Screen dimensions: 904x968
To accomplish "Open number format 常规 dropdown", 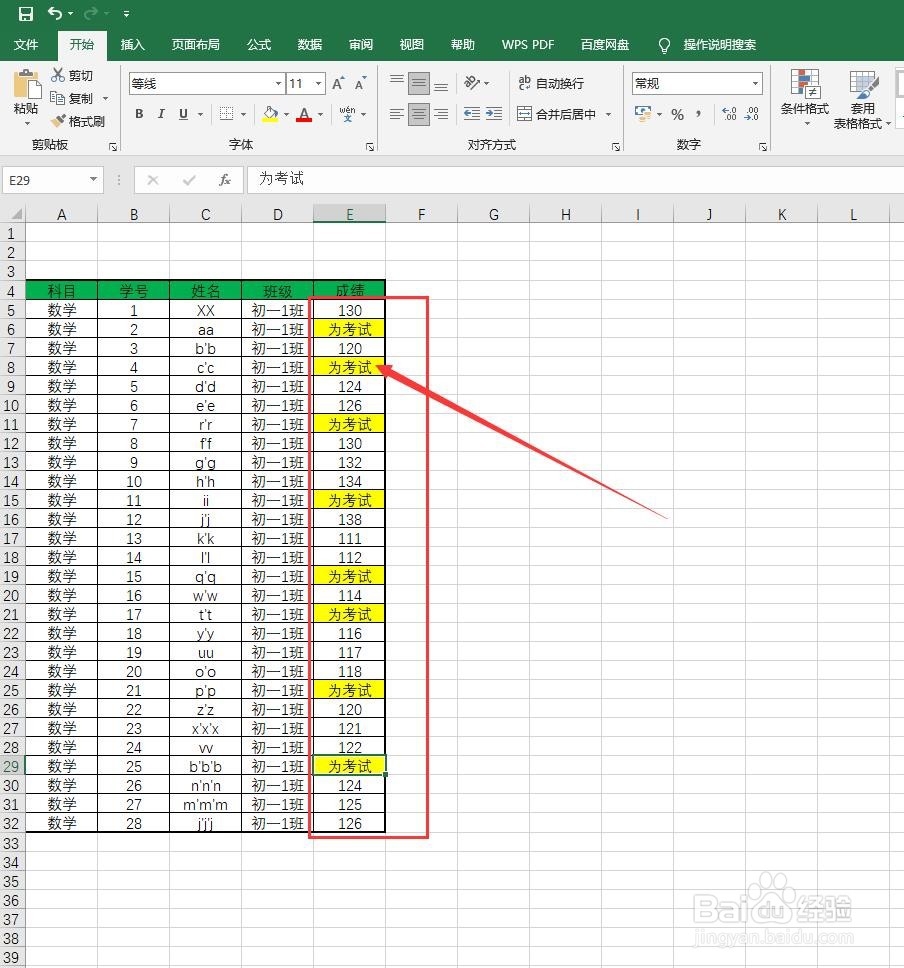I will [x=755, y=83].
